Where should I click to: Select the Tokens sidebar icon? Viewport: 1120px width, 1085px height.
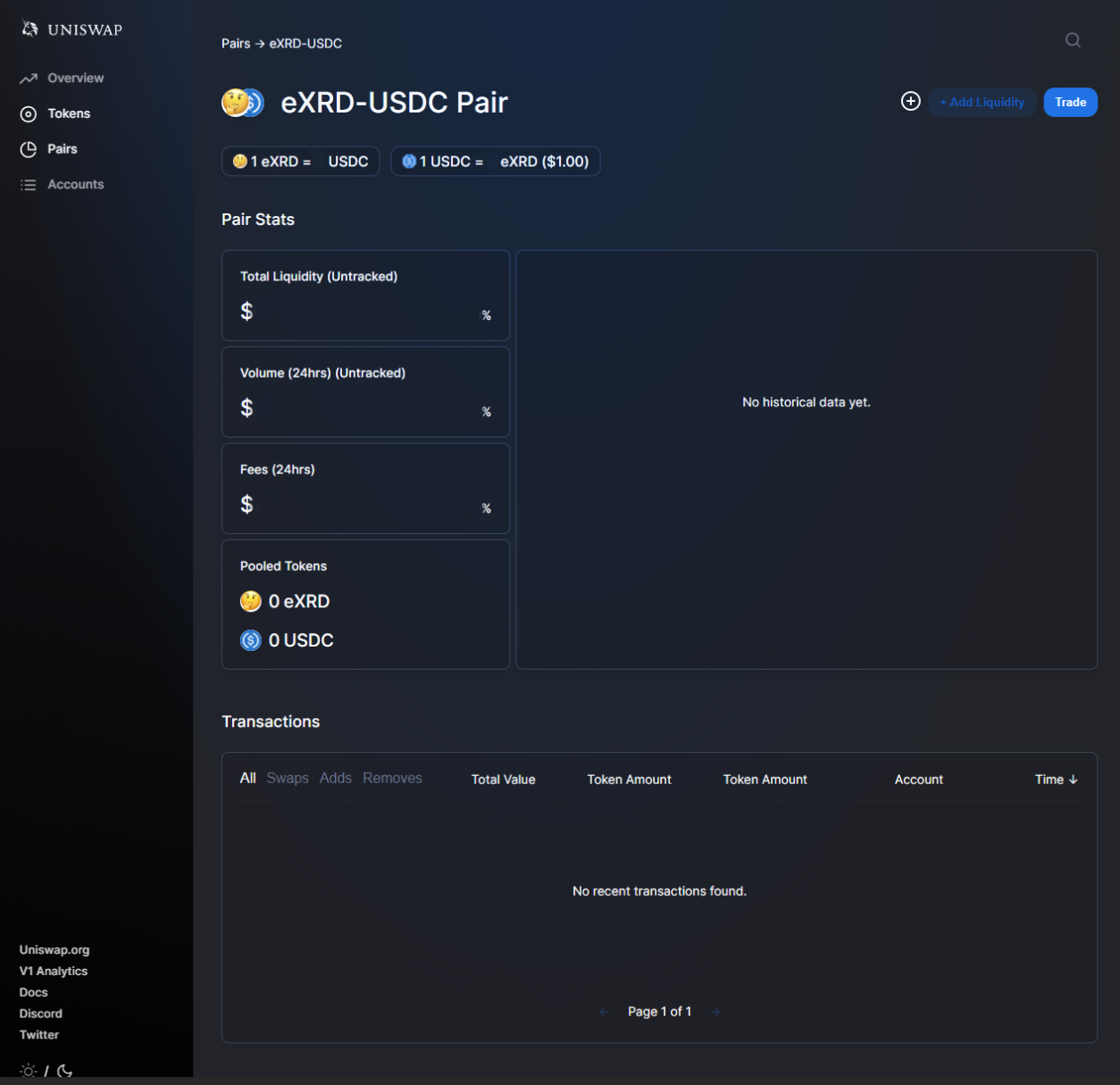[x=29, y=113]
